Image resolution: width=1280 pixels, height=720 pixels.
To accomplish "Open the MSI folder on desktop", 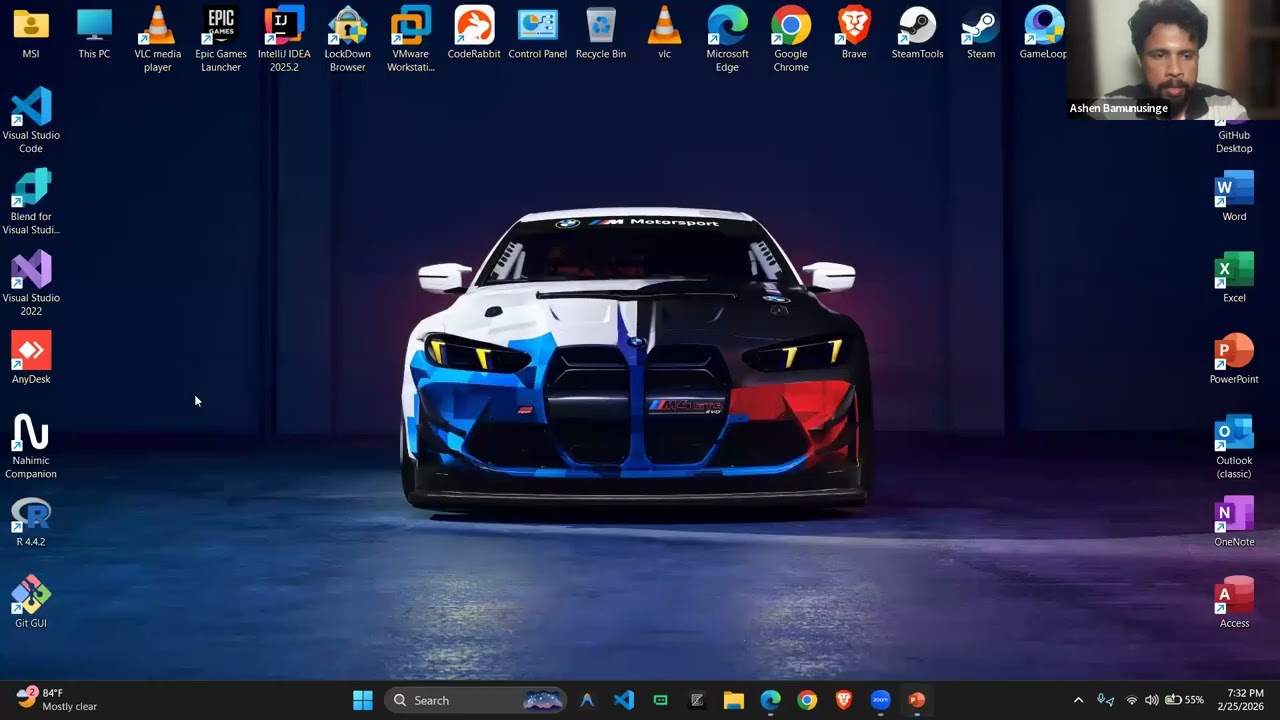I will [x=31, y=33].
